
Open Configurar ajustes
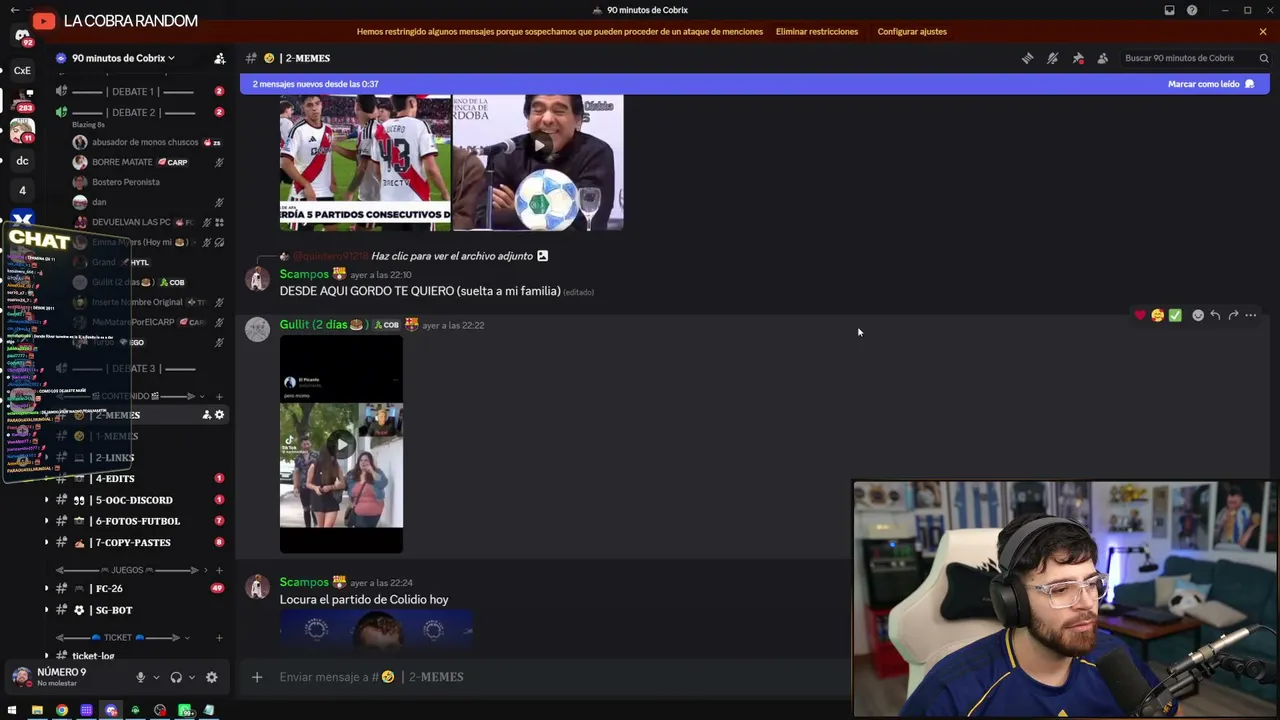click(912, 31)
